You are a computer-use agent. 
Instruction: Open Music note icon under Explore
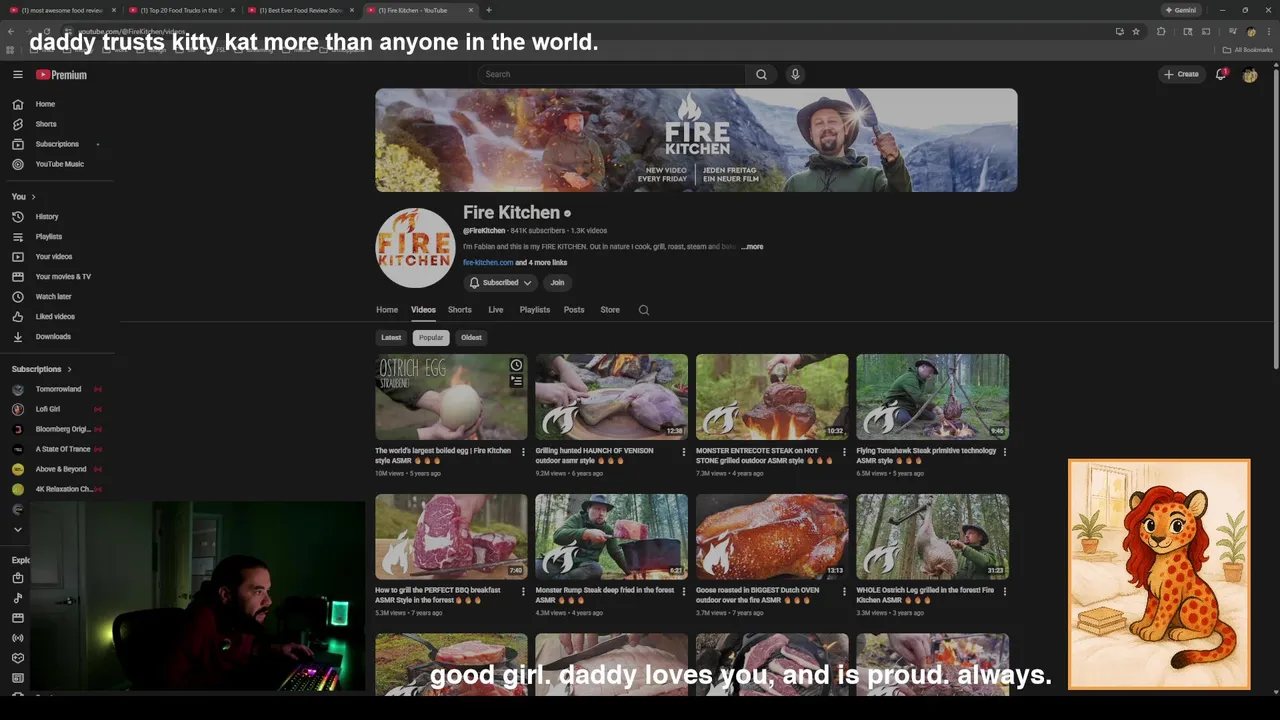tap(17, 598)
